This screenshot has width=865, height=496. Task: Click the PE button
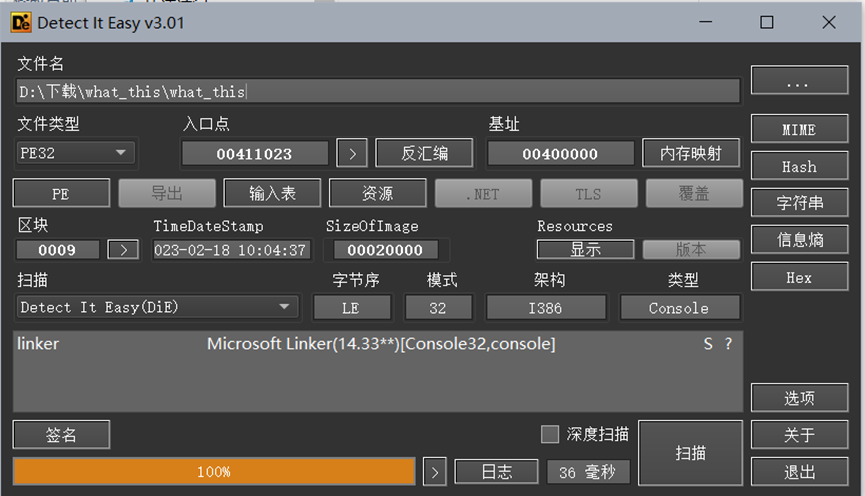click(x=61, y=194)
